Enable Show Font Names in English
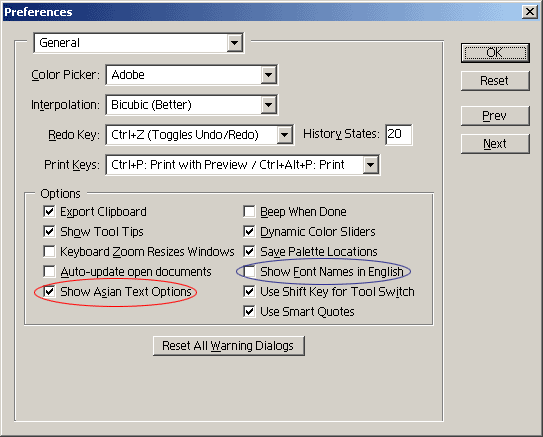Image resolution: width=543 pixels, height=437 pixels. [x=249, y=271]
